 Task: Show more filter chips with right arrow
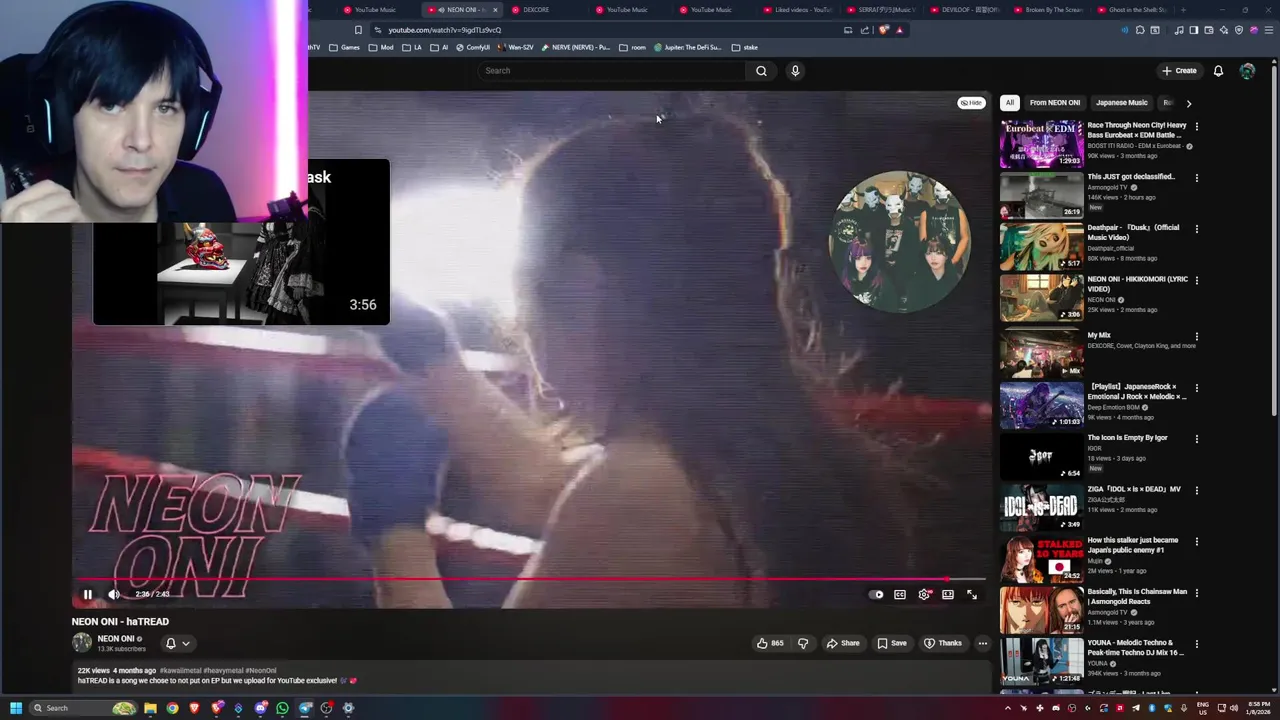(x=1188, y=103)
